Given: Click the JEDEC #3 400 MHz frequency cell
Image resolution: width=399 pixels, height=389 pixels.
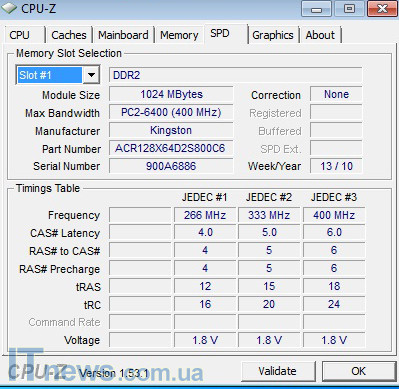Looking at the screenshot, I should pos(334,215).
